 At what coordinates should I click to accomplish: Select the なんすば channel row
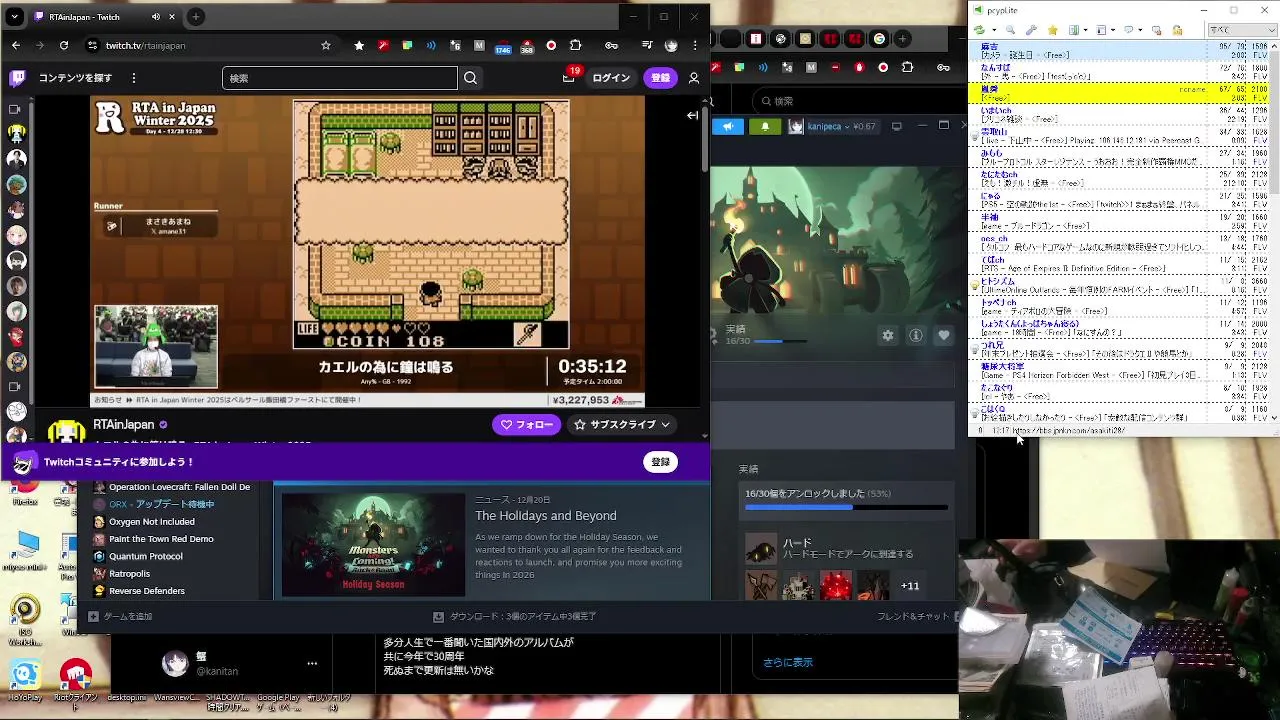pos(1119,72)
